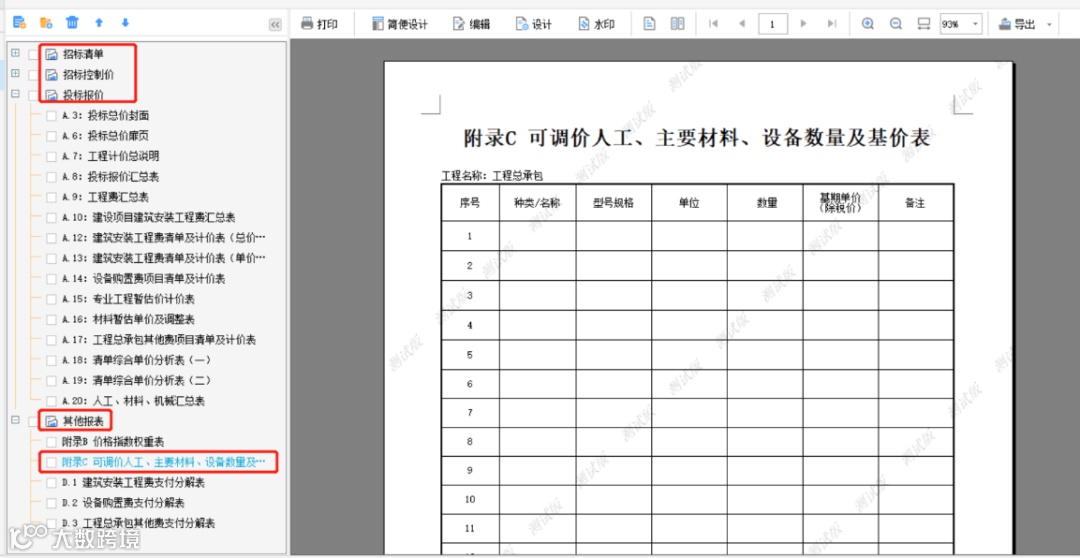The image size is (1080, 558).
Task: Open the 设计 design tool
Action: 534,24
